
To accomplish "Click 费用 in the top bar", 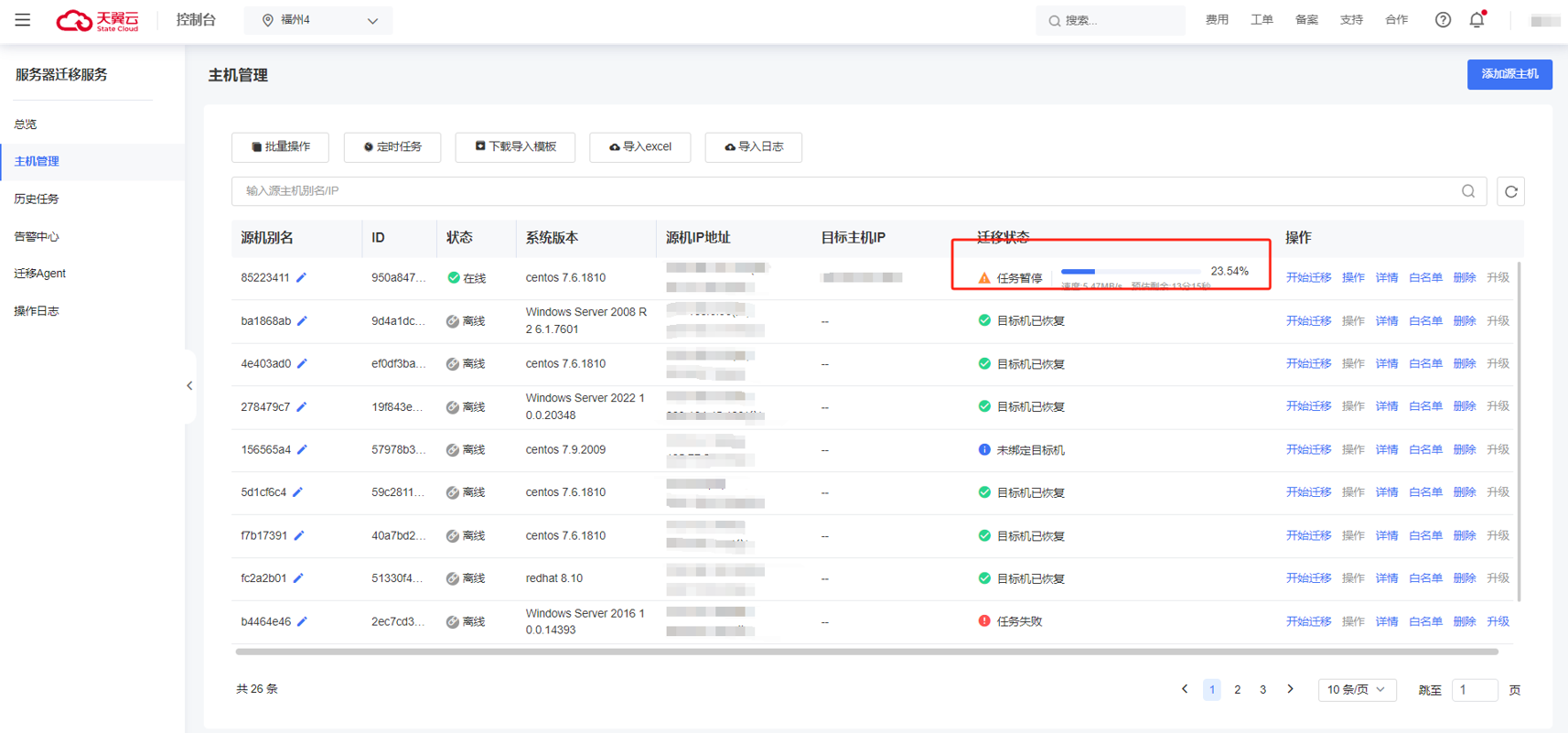I will pyautogui.click(x=1217, y=20).
